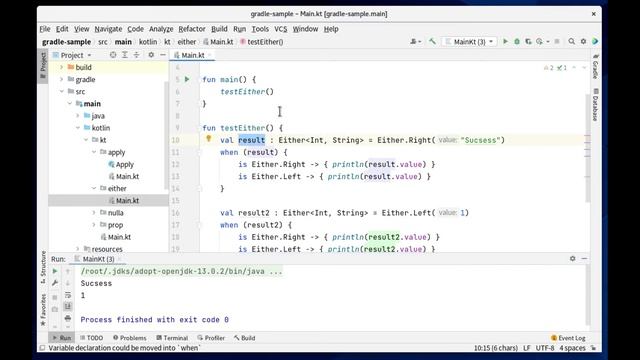Open the Project view type dropdown
The image size is (640, 360).
(72, 55)
